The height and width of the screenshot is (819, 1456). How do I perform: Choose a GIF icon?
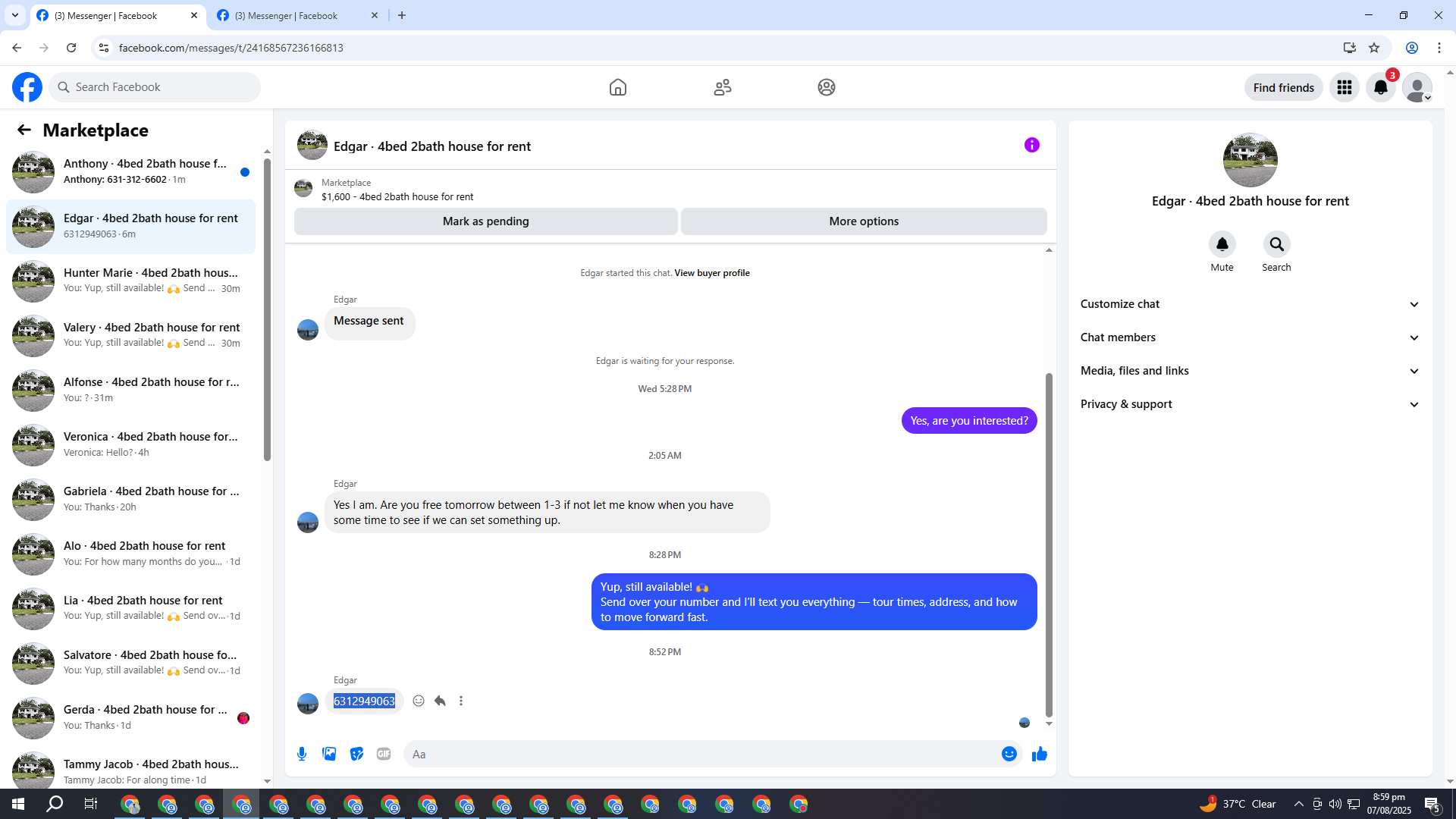(384, 754)
